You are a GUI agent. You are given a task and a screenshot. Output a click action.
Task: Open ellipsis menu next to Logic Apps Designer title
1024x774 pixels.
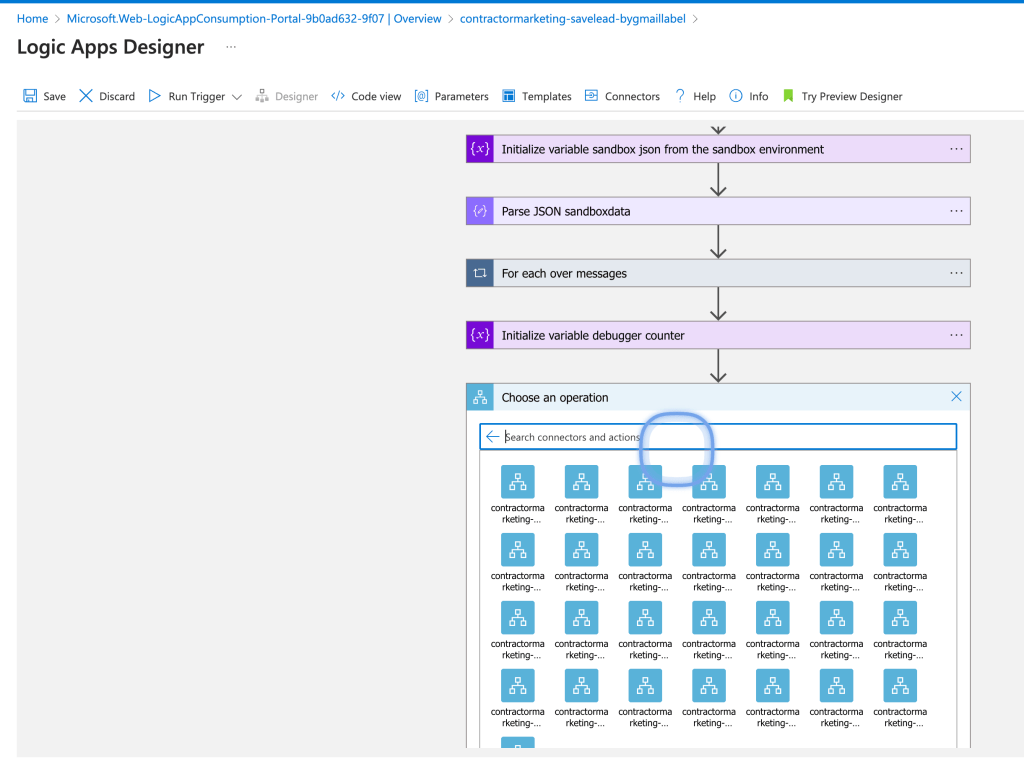(x=231, y=47)
